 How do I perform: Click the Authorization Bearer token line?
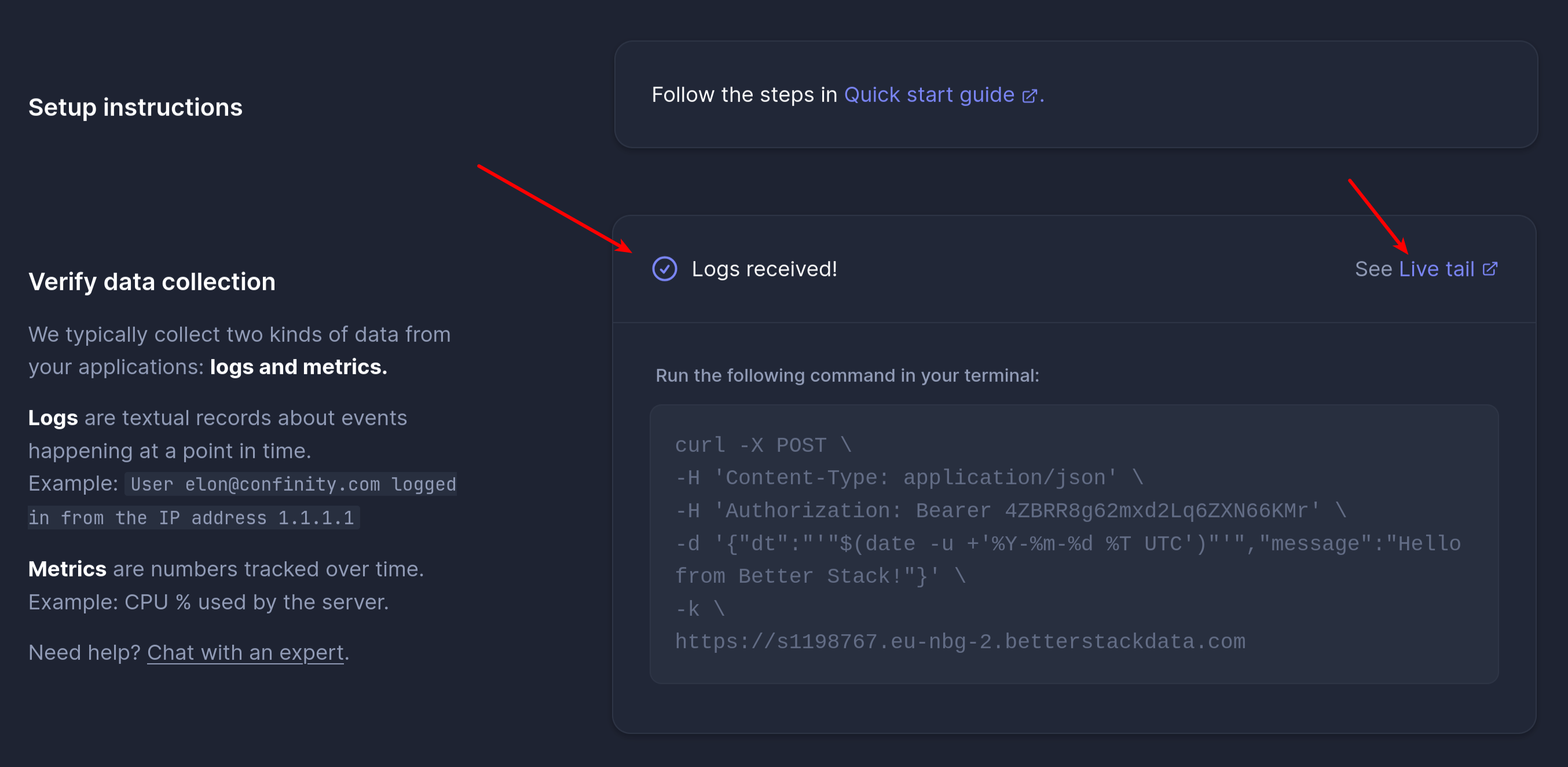click(x=1010, y=510)
